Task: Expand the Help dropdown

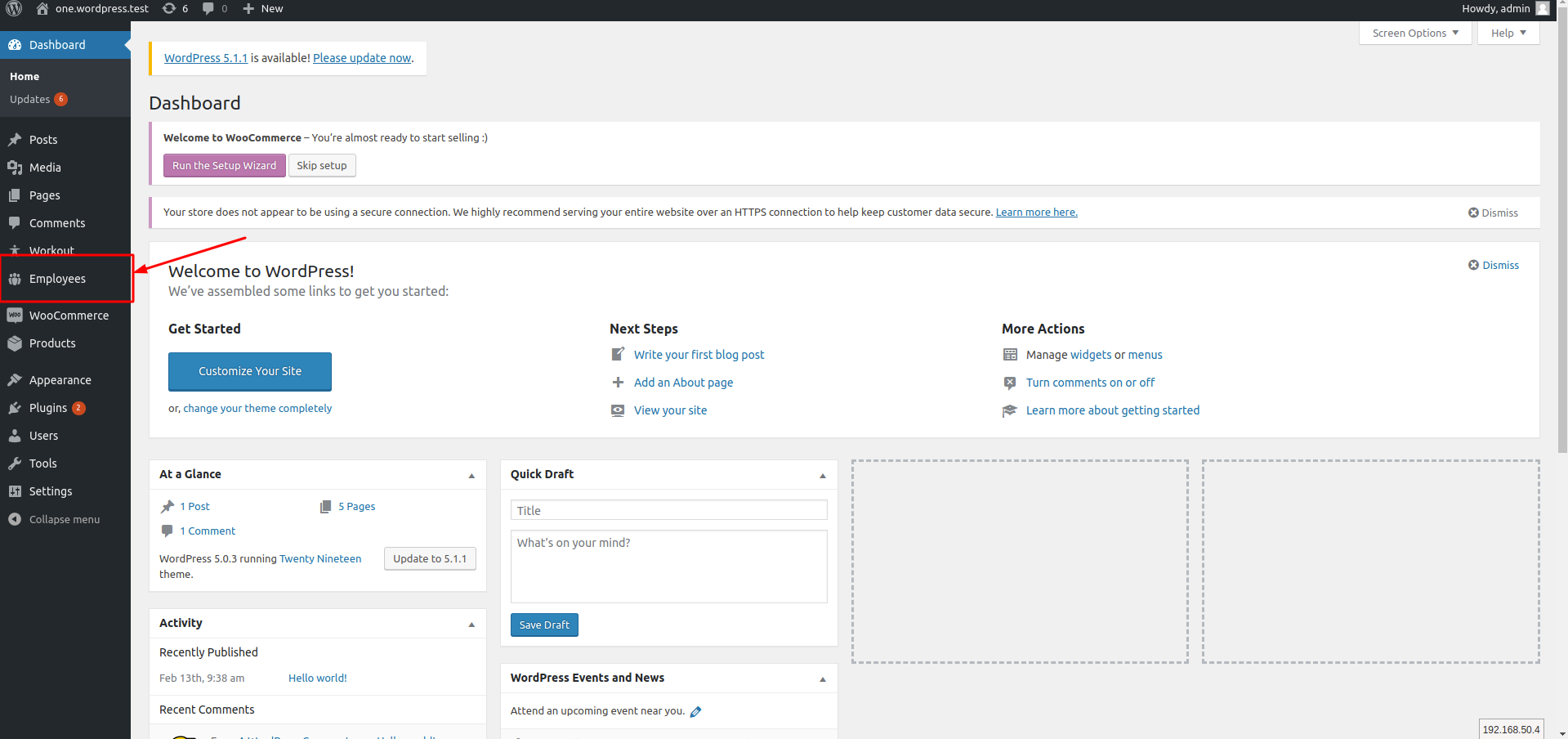Action: (x=1508, y=33)
